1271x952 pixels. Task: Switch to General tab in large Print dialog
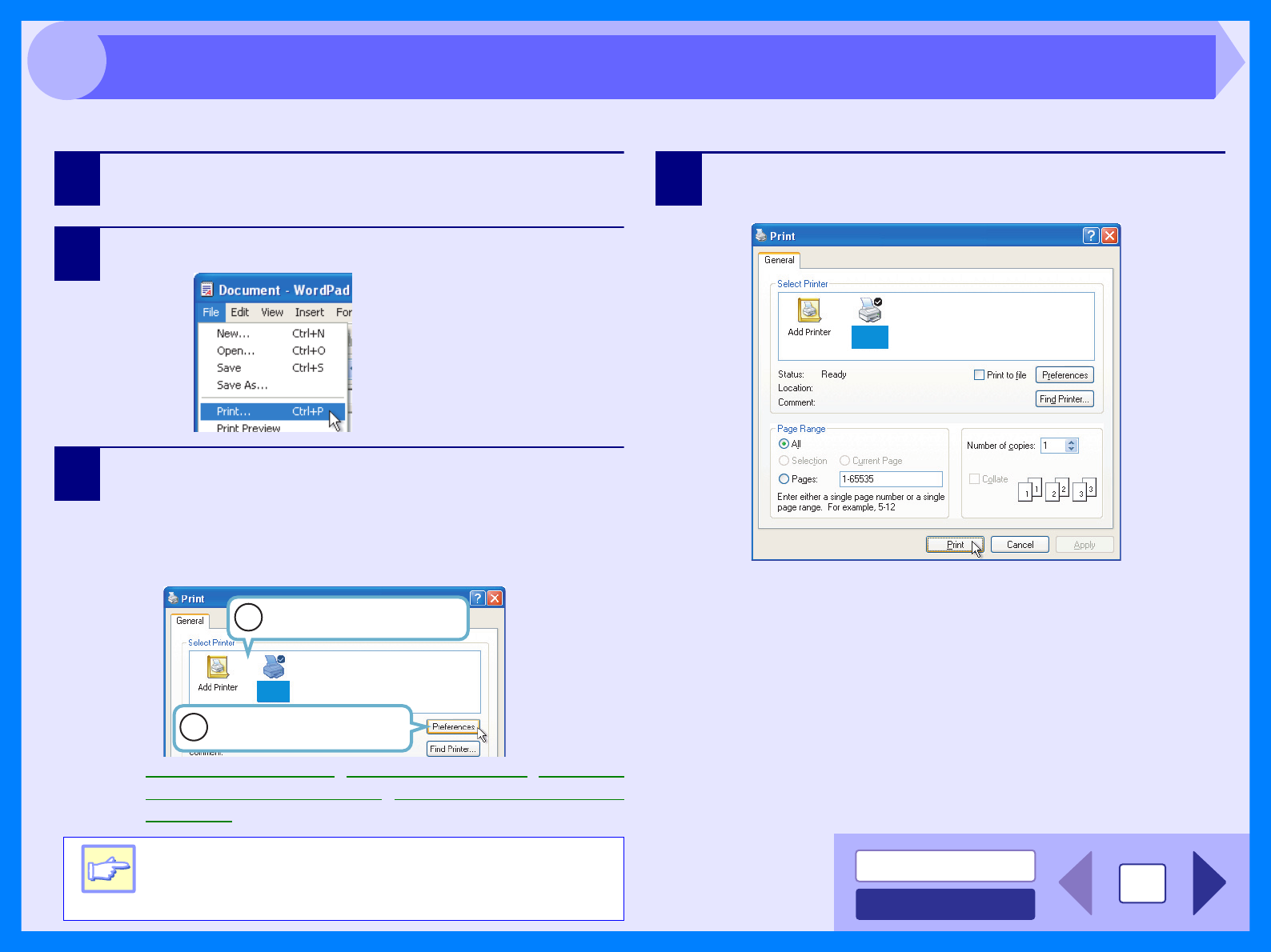pos(779,260)
